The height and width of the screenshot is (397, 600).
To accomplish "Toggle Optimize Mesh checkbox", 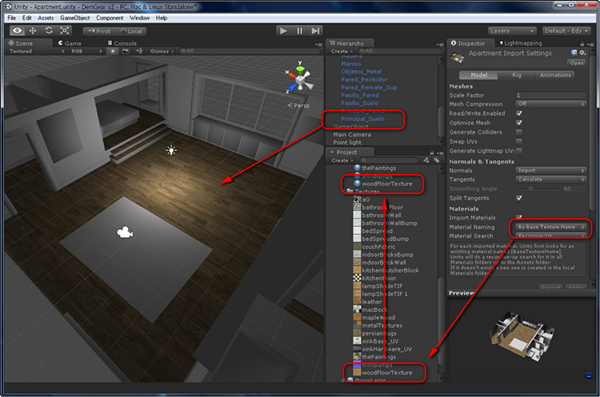I will pos(519,123).
